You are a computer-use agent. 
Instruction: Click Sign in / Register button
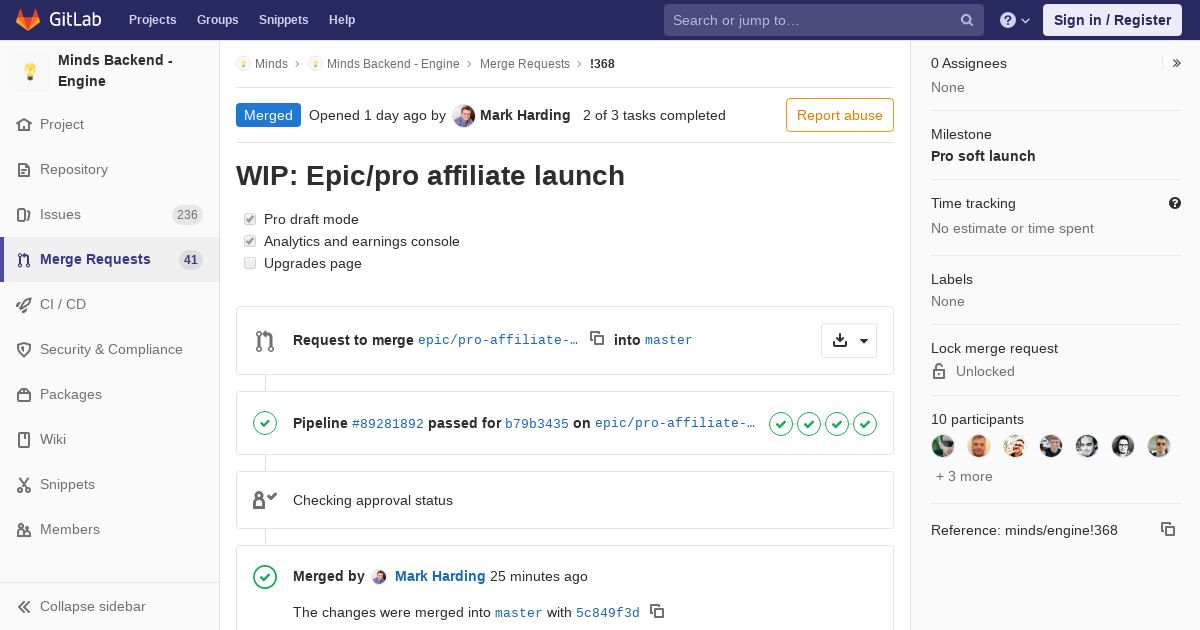point(1112,20)
